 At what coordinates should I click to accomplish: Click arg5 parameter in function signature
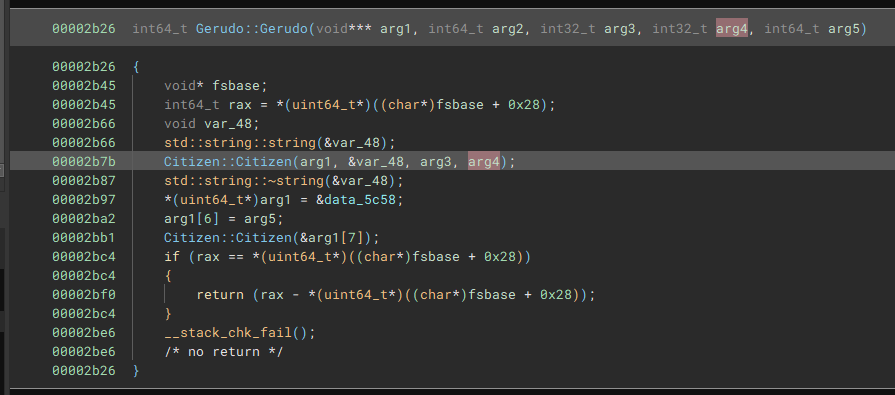tap(844, 29)
